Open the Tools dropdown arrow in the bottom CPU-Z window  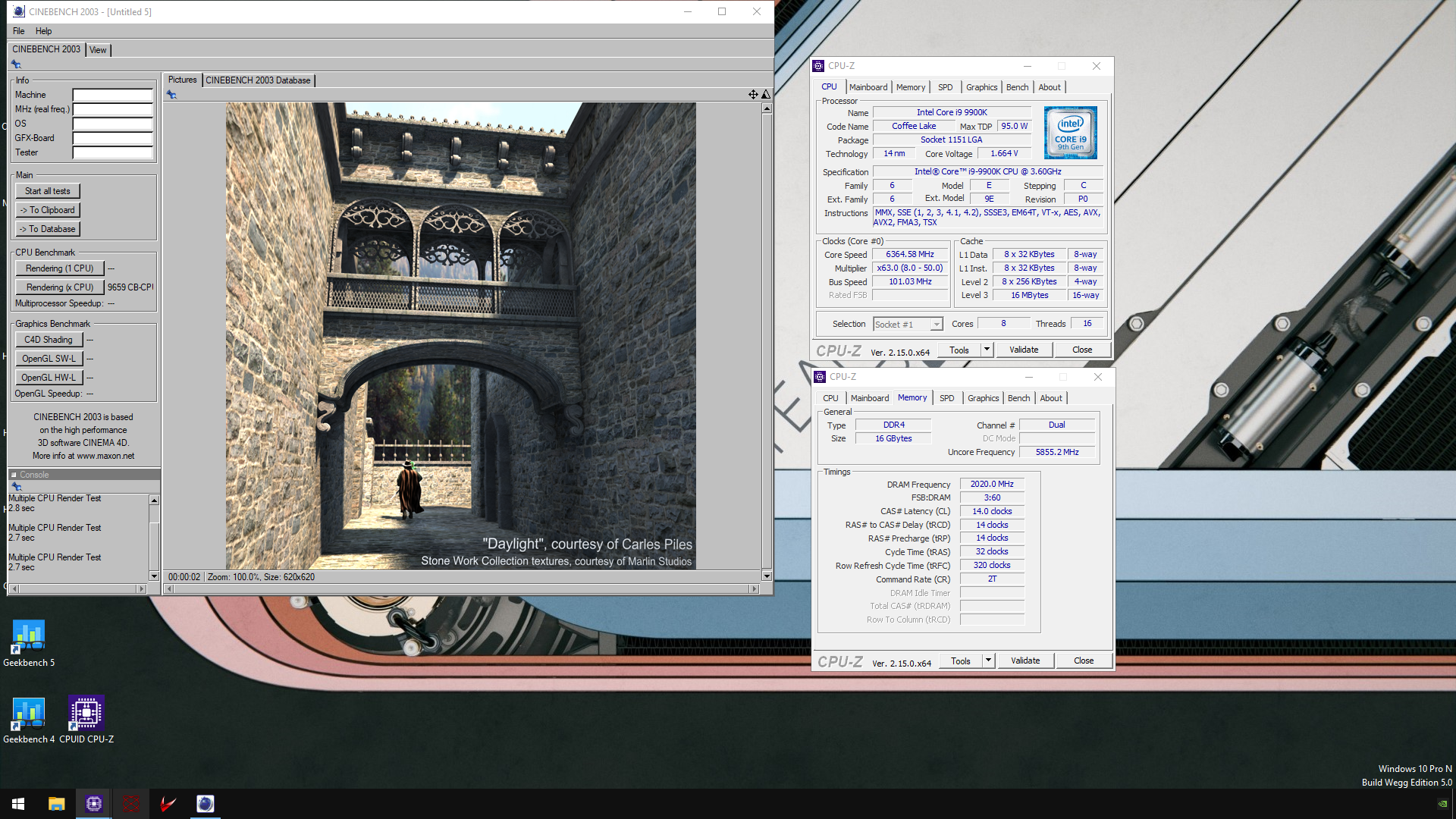coord(988,661)
